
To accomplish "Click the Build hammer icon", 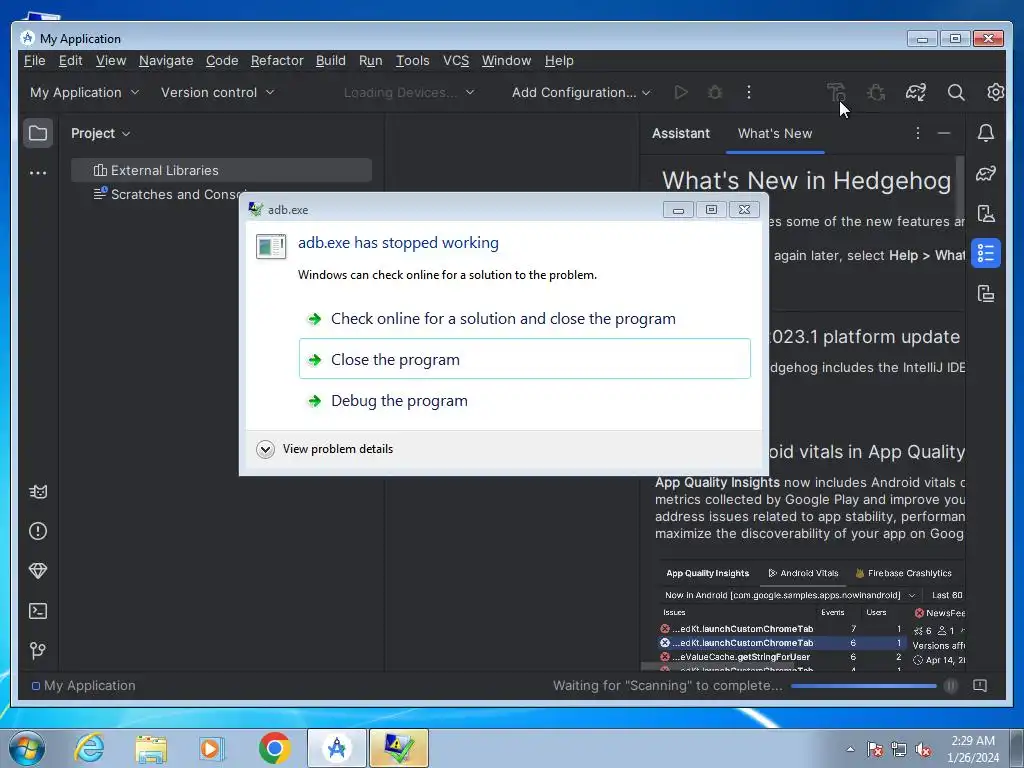I will click(836, 92).
